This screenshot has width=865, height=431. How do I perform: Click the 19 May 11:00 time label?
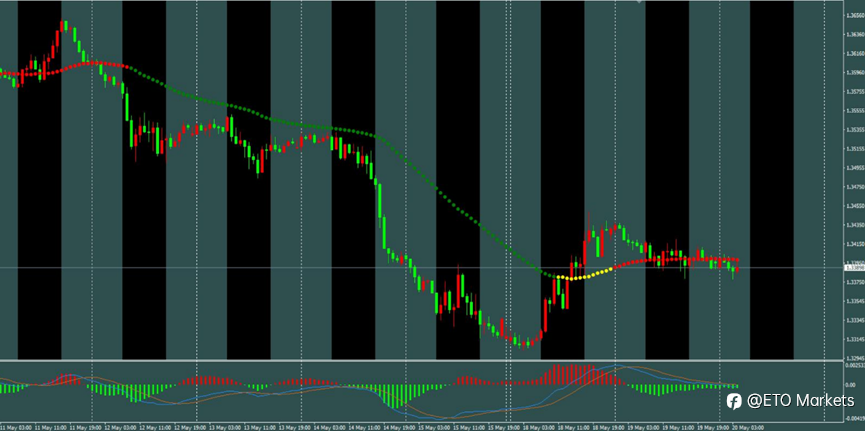(680, 428)
